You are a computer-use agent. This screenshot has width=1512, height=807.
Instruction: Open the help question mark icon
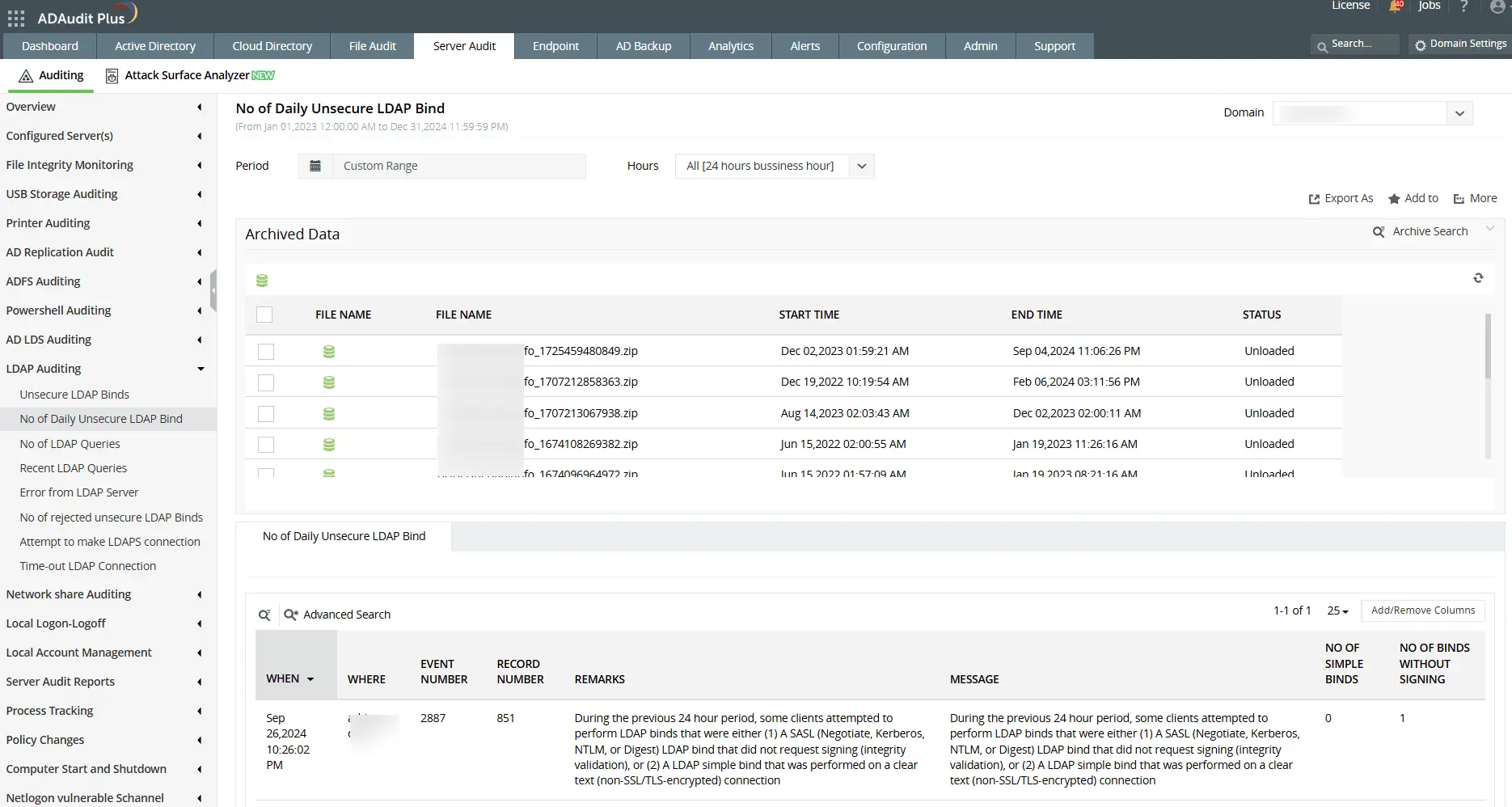click(1463, 7)
